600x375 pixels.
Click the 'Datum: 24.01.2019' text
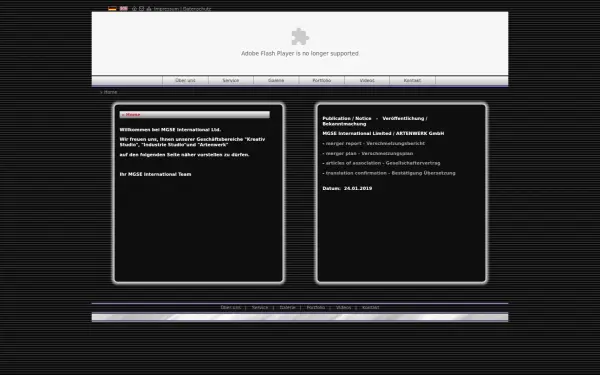(347, 188)
